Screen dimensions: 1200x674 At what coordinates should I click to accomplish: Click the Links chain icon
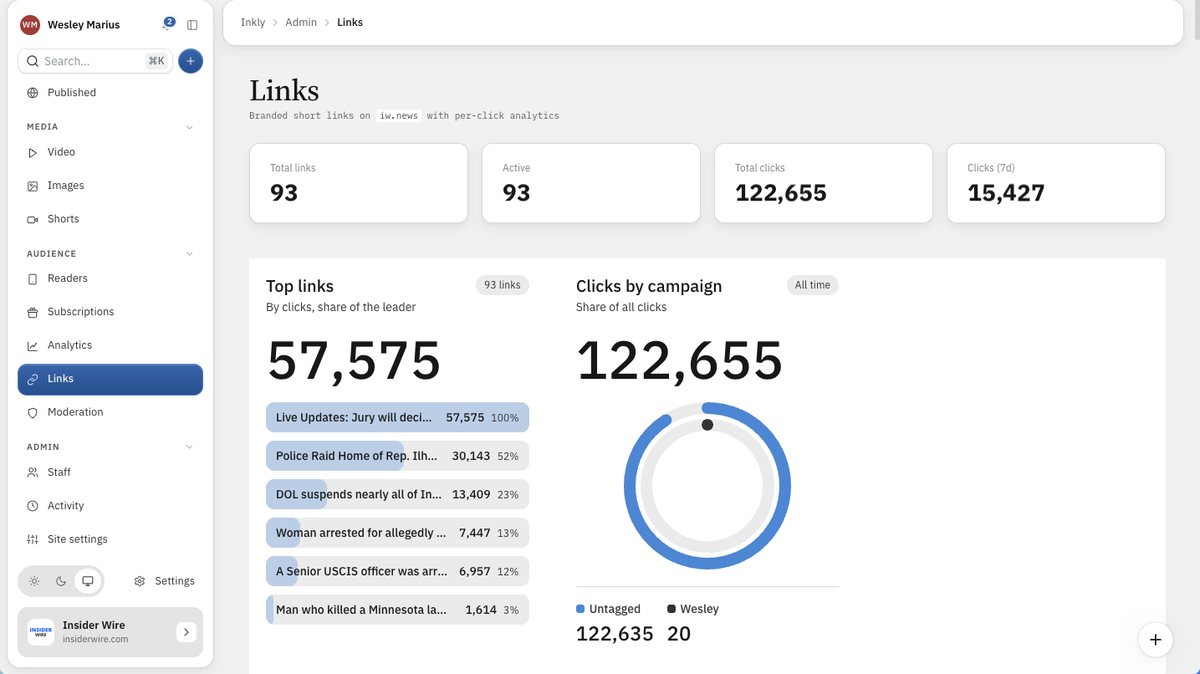[x=33, y=379]
